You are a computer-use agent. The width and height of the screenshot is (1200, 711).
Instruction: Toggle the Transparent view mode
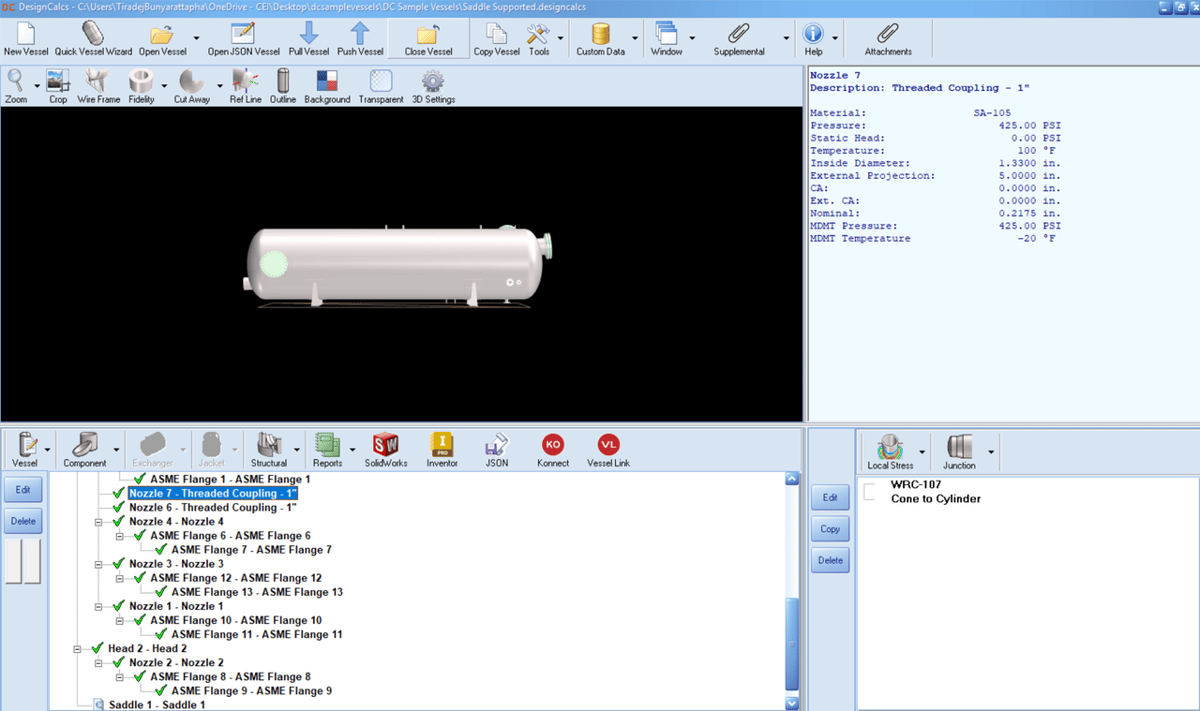coord(380,86)
